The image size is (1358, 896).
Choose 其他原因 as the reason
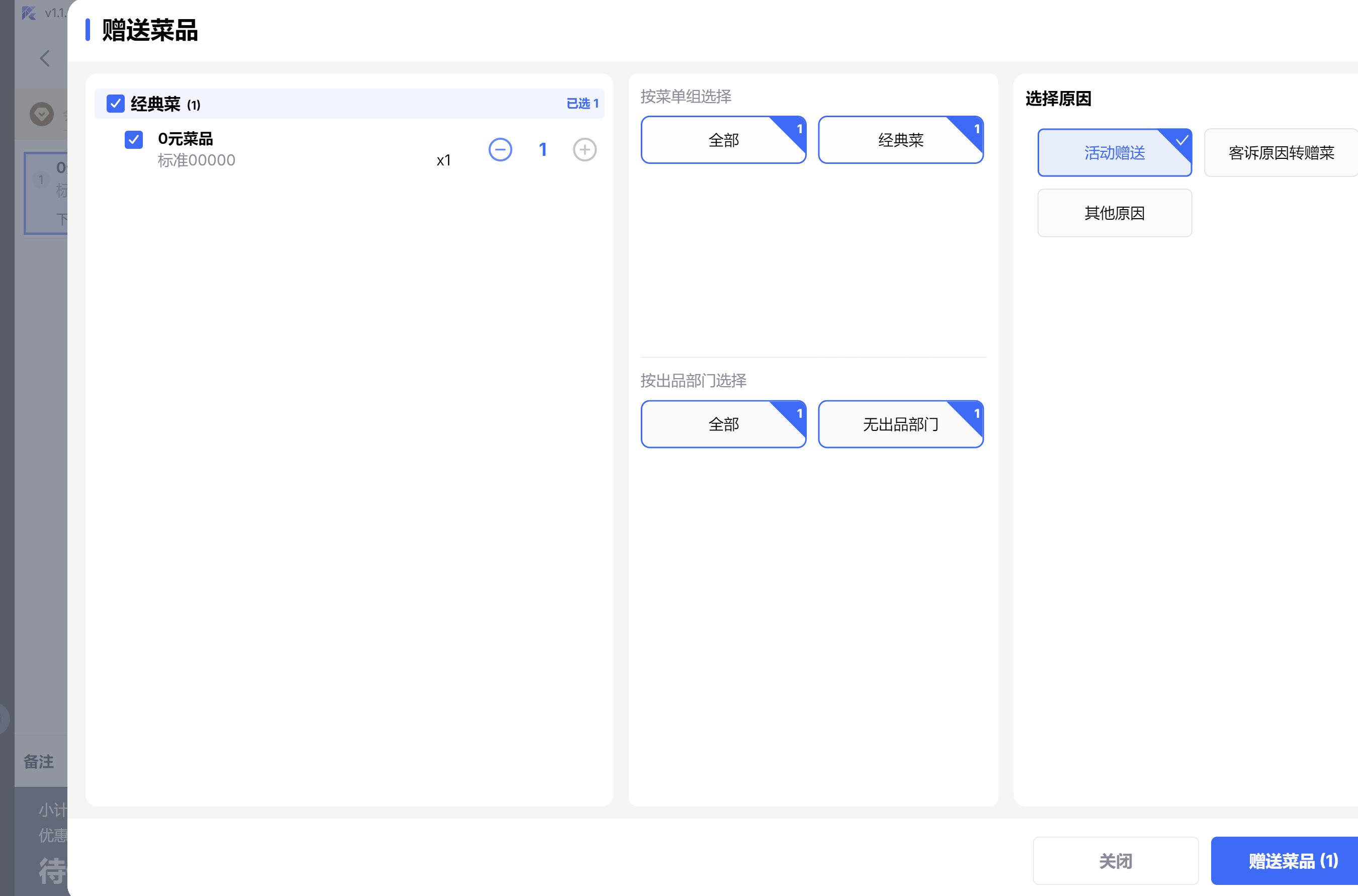(1114, 213)
